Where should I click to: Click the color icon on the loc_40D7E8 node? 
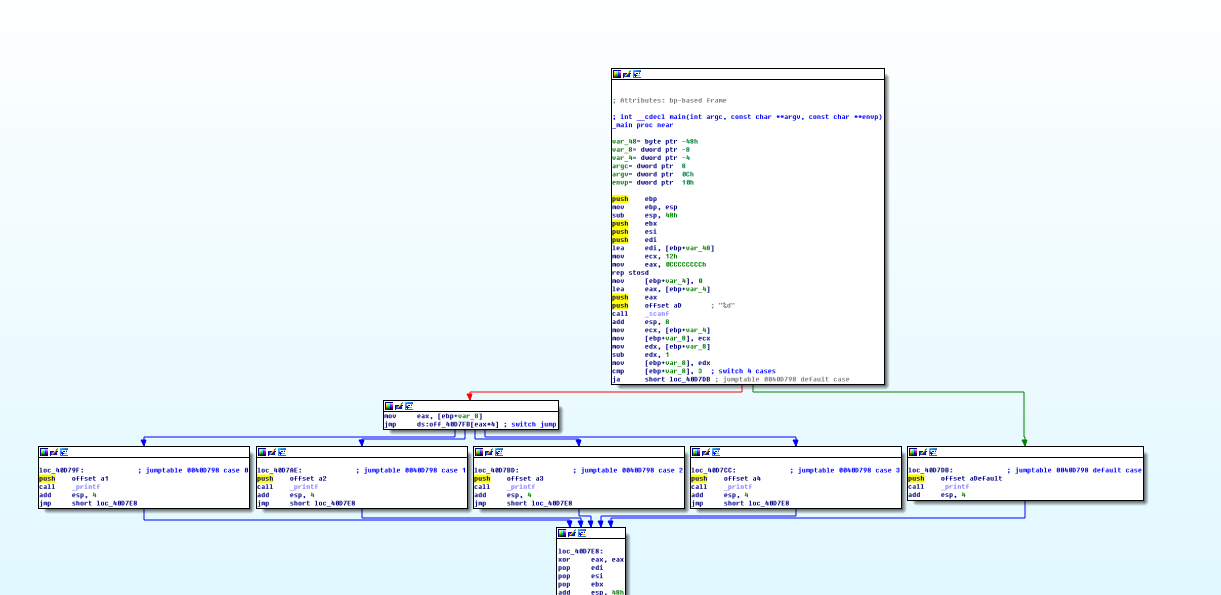click(562, 533)
